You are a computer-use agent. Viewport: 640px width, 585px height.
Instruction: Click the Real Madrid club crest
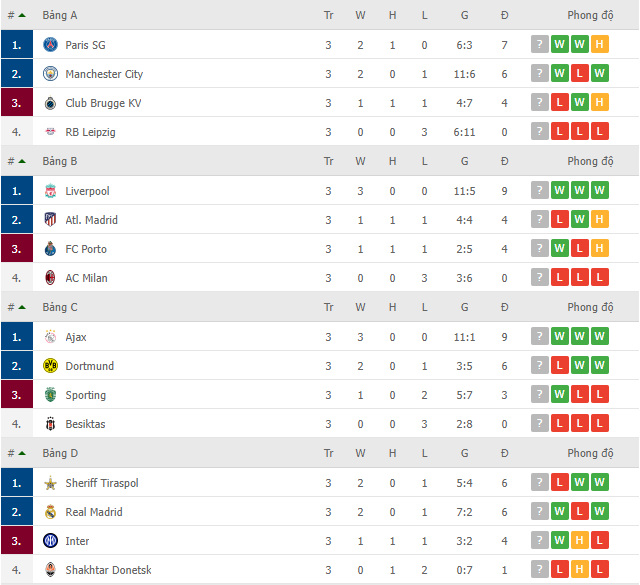coord(50,512)
